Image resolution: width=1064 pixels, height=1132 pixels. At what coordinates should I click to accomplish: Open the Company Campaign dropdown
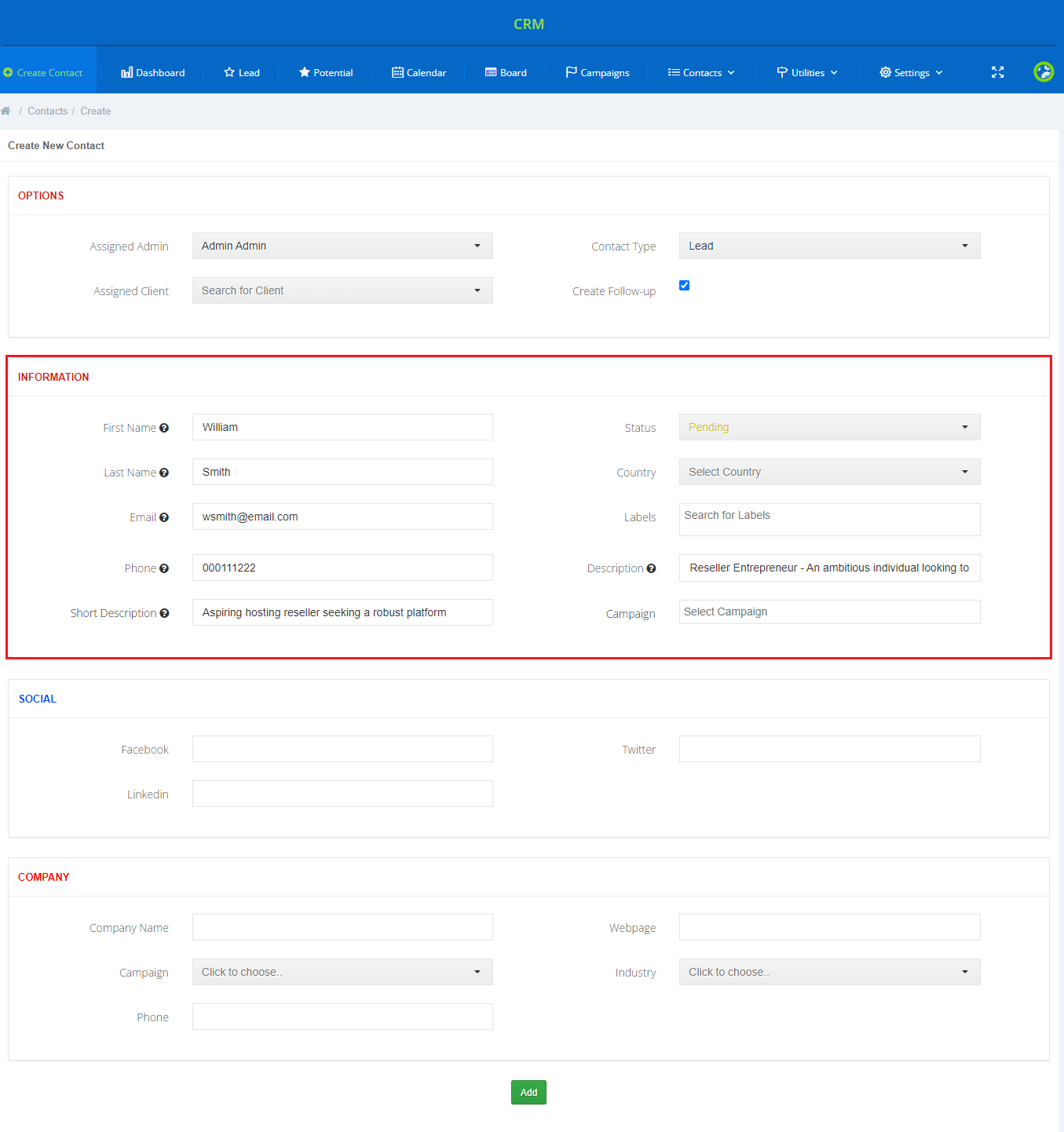coord(342,972)
